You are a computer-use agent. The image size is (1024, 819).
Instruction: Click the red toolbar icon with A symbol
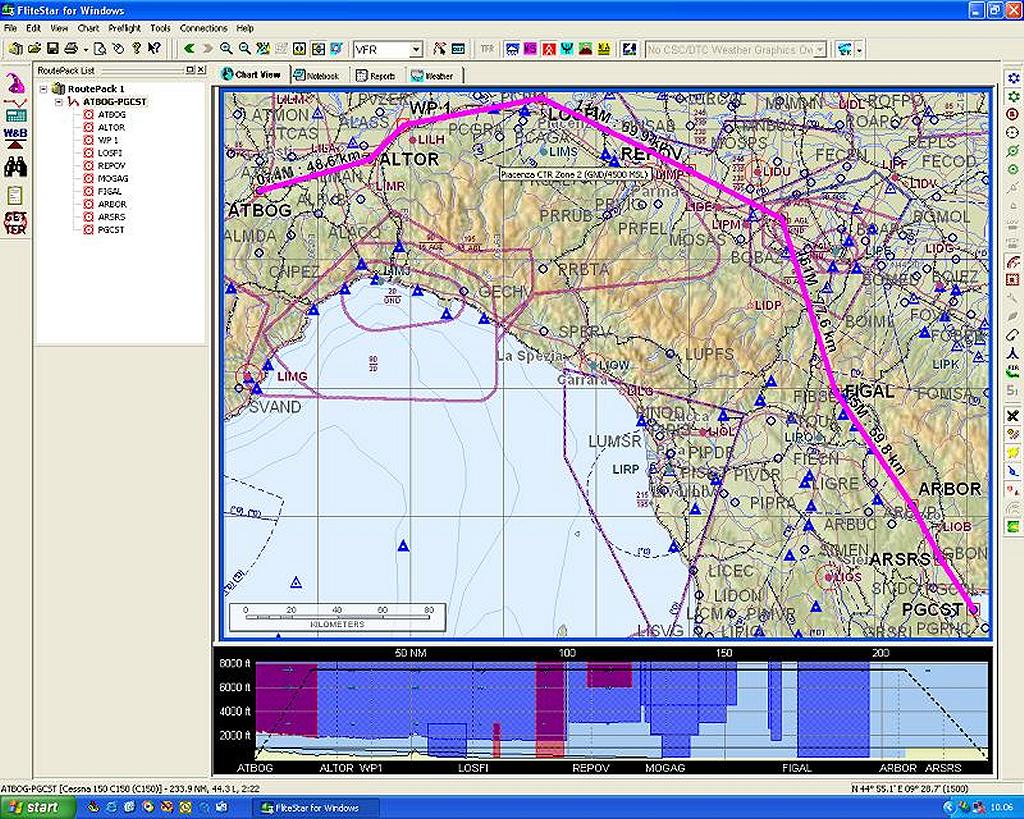click(x=549, y=49)
